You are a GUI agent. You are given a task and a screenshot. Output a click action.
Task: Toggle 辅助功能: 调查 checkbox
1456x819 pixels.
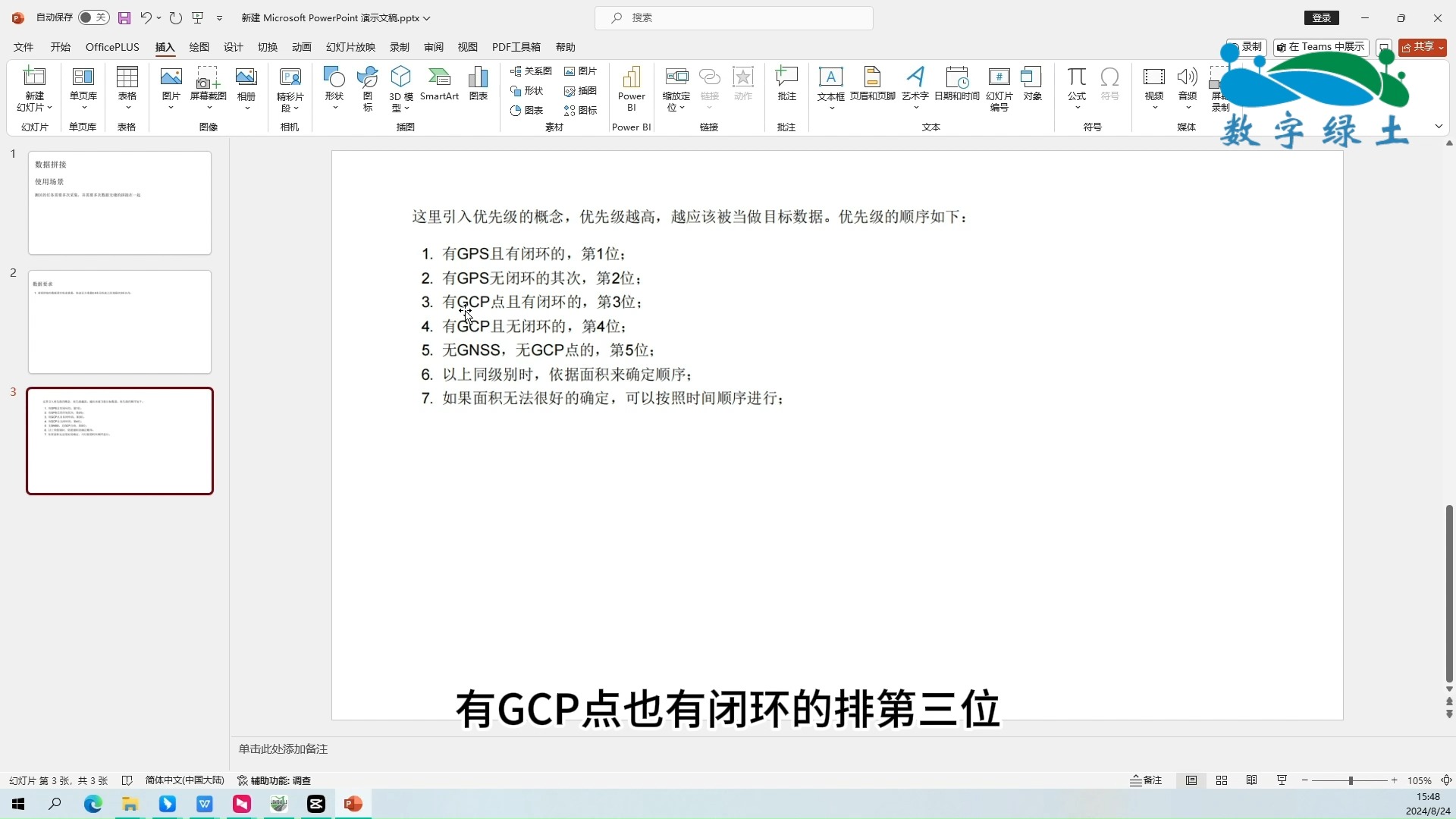click(275, 780)
